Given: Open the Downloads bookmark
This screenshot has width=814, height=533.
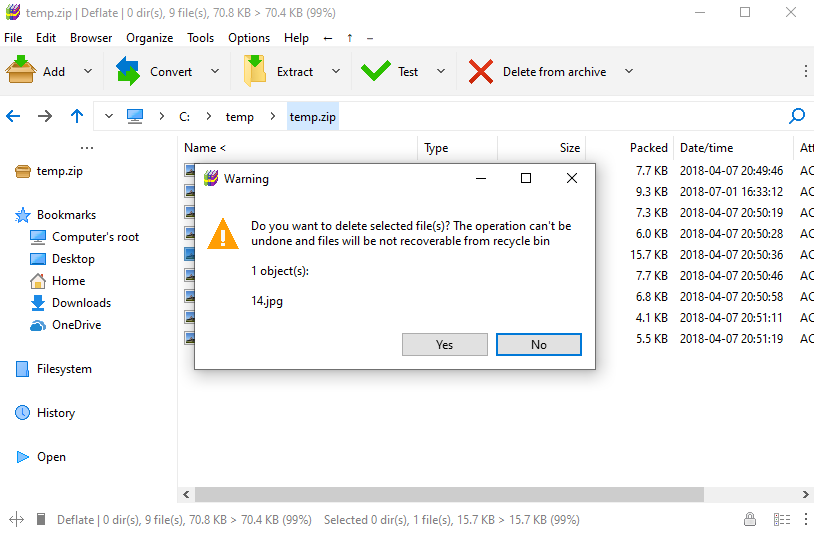Looking at the screenshot, I should tap(71, 303).
